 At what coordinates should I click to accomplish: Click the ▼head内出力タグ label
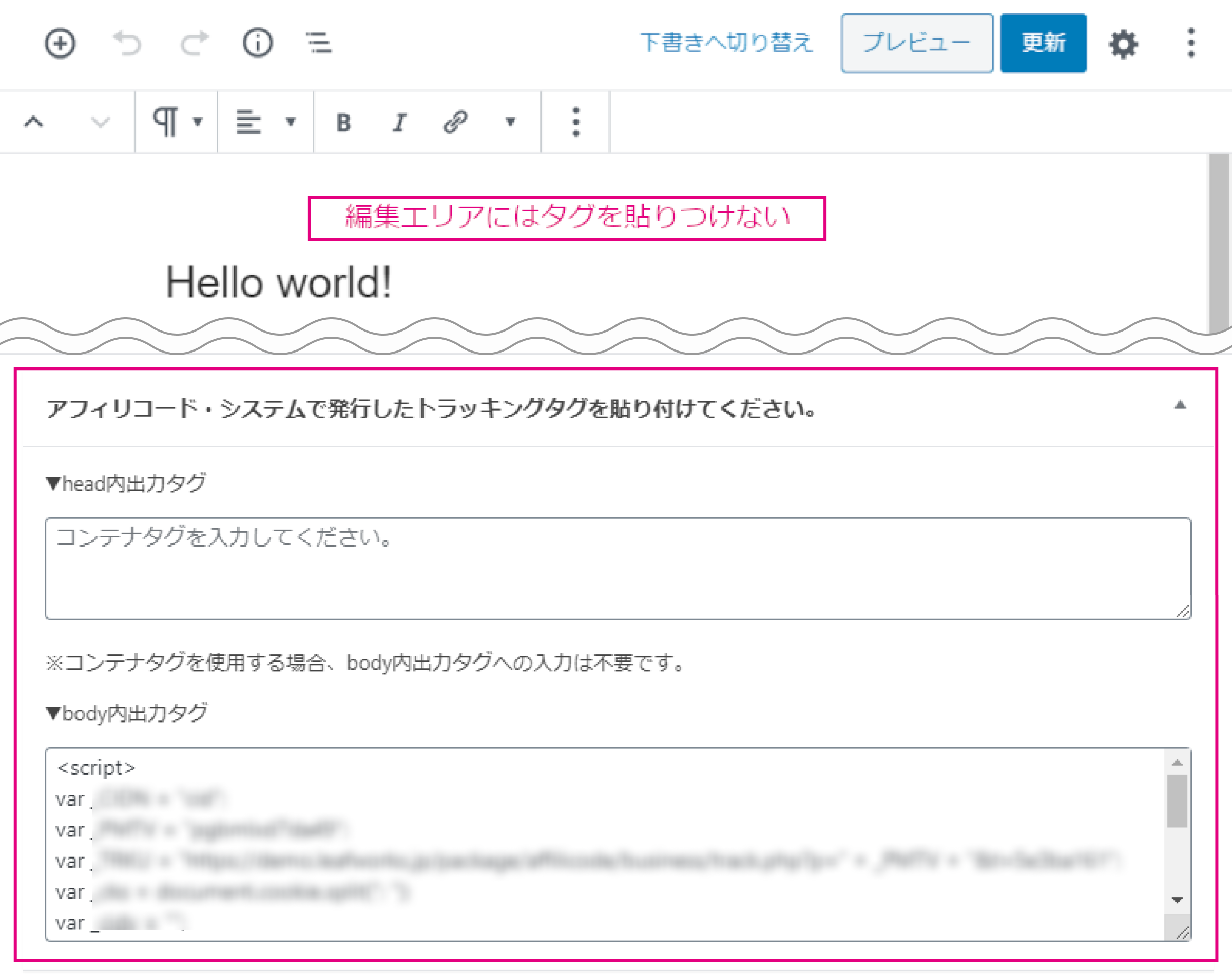click(x=126, y=483)
